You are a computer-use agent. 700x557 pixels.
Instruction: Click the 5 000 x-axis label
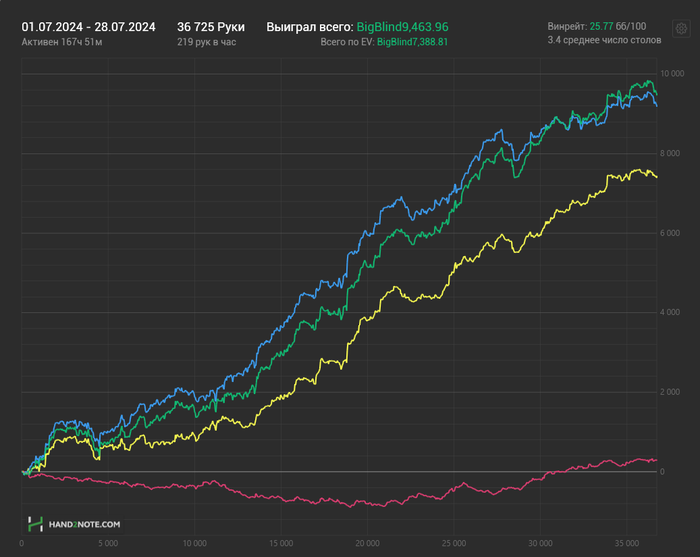[108, 543]
